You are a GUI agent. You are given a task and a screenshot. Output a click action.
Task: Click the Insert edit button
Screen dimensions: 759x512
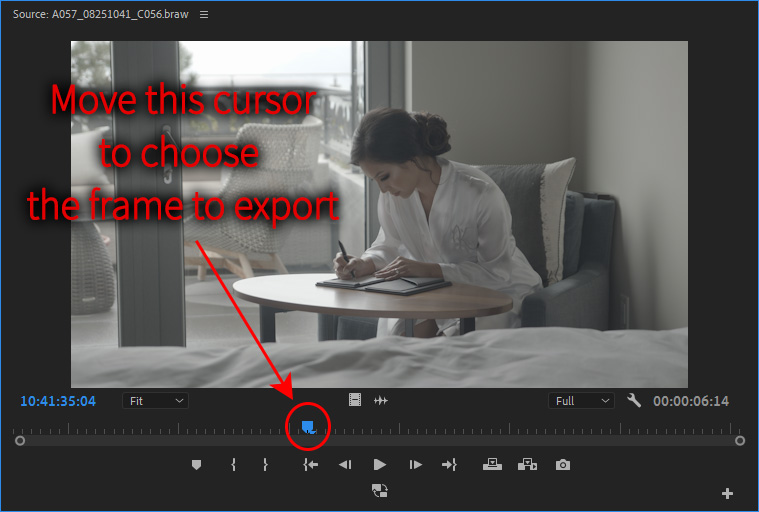click(x=492, y=465)
